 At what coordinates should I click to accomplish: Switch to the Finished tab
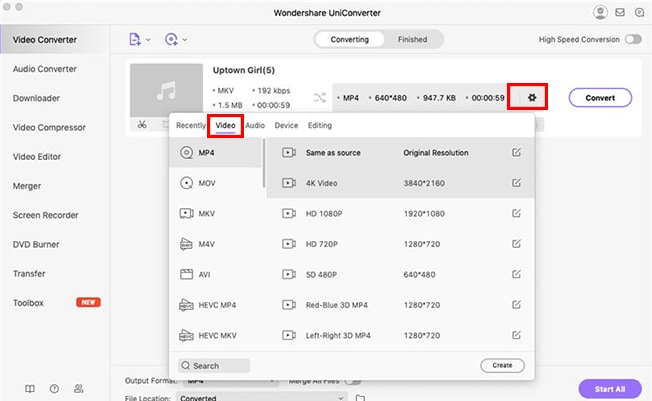click(x=412, y=40)
